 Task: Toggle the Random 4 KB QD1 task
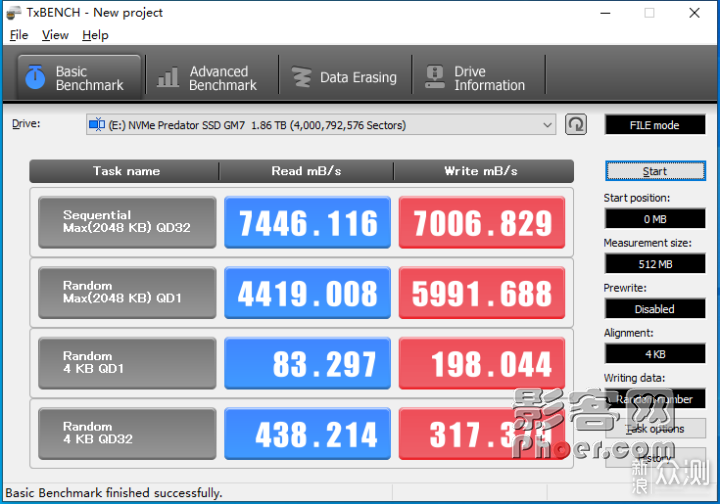[127, 363]
